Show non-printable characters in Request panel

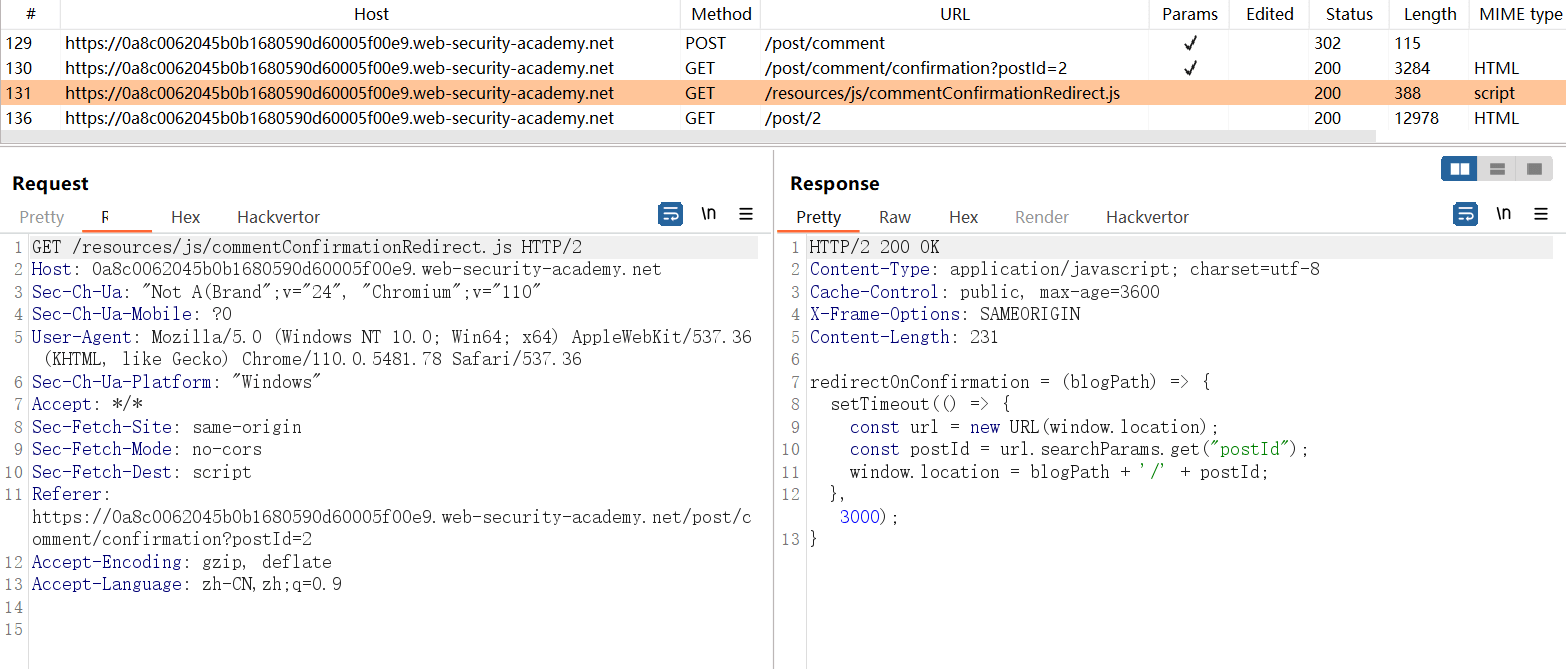point(708,214)
